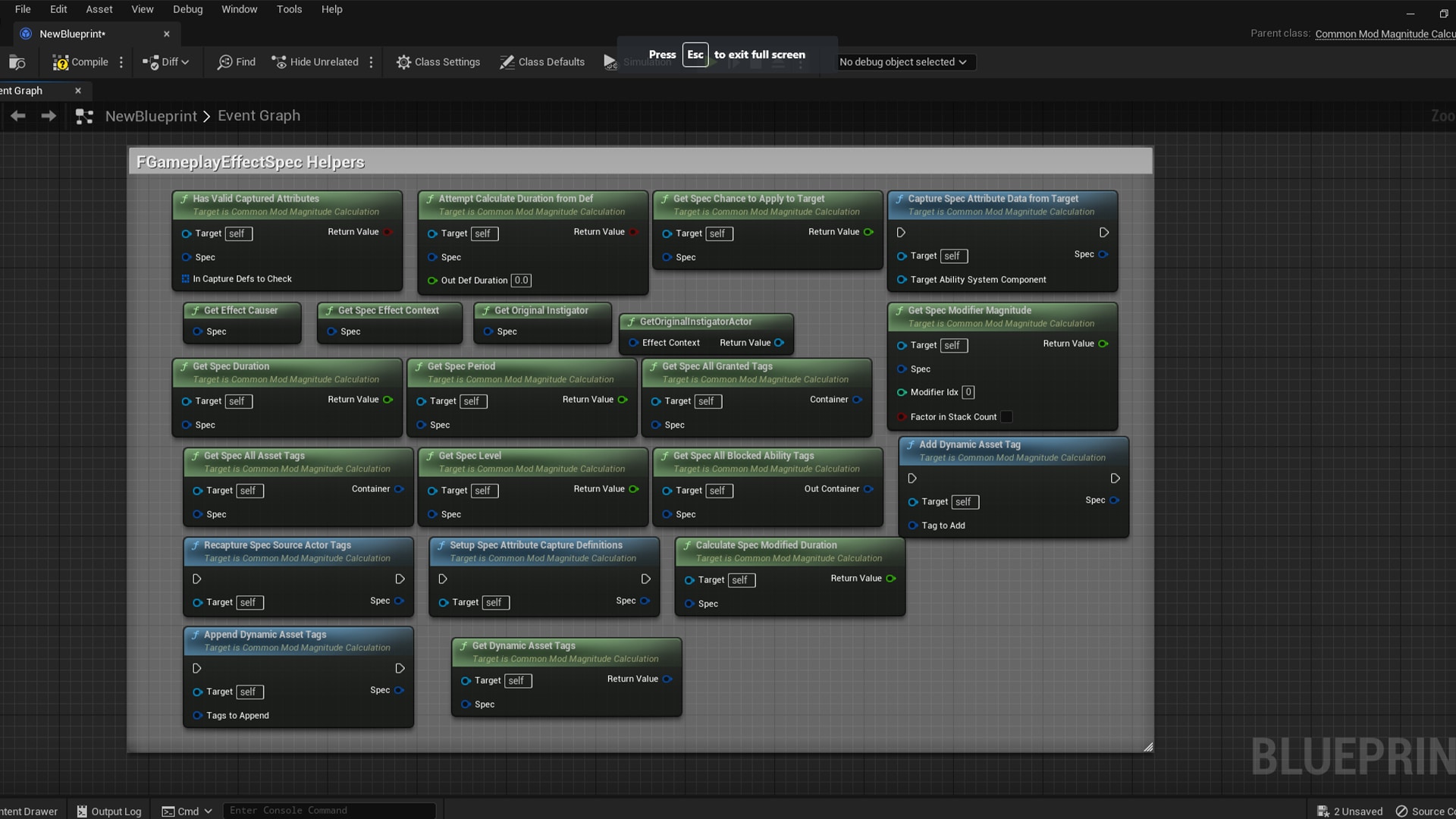The image size is (1456, 819).
Task: Open the Content Drawer
Action: [29, 811]
